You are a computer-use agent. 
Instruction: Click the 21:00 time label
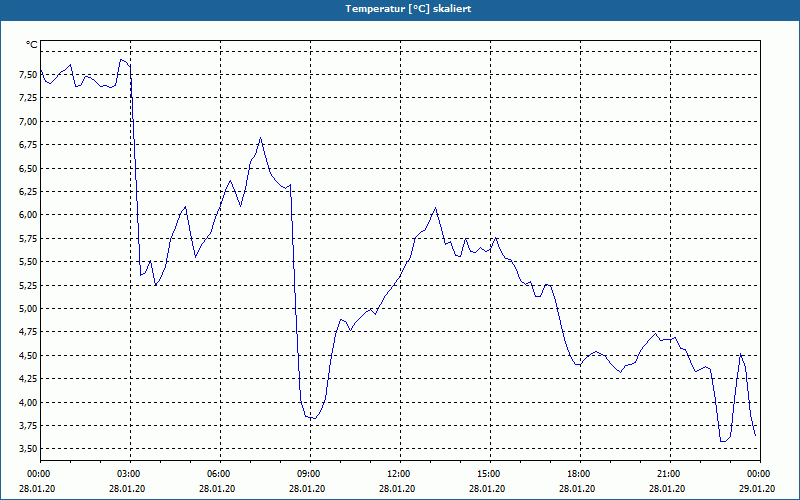click(666, 474)
